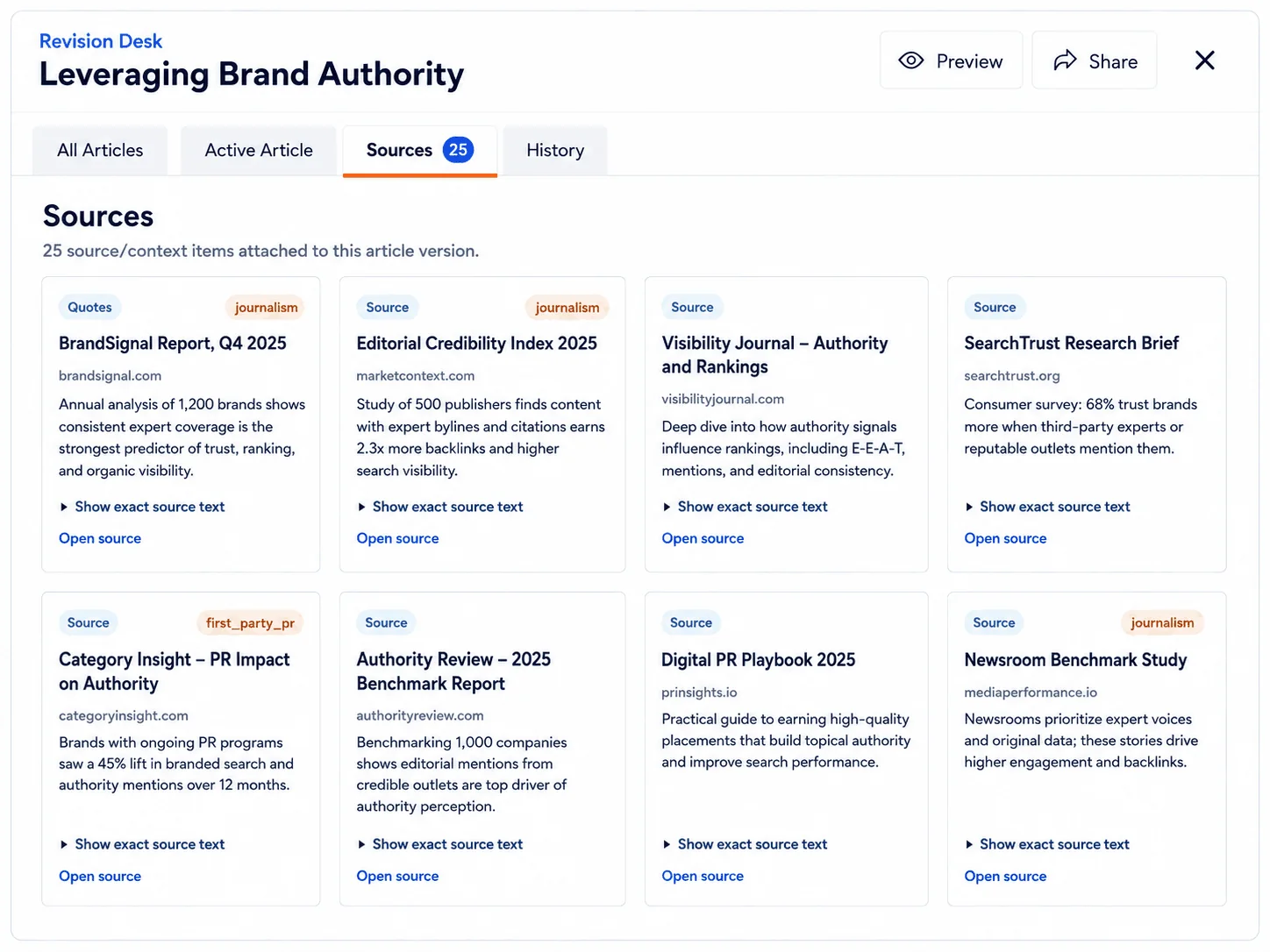
Task: Click the Quotes tag on BrandSignal card
Action: [89, 308]
